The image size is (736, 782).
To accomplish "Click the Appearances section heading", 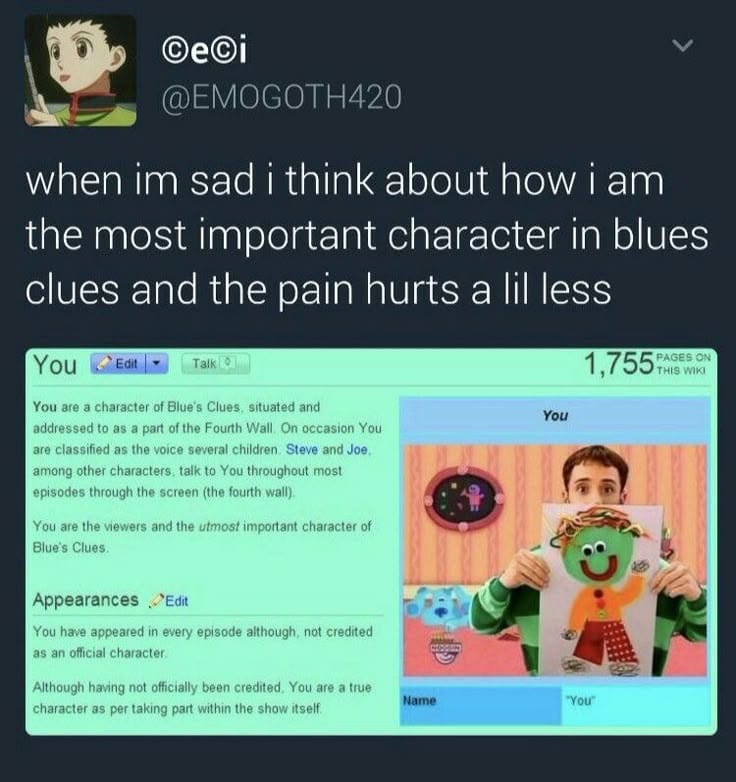I will pos(85,599).
